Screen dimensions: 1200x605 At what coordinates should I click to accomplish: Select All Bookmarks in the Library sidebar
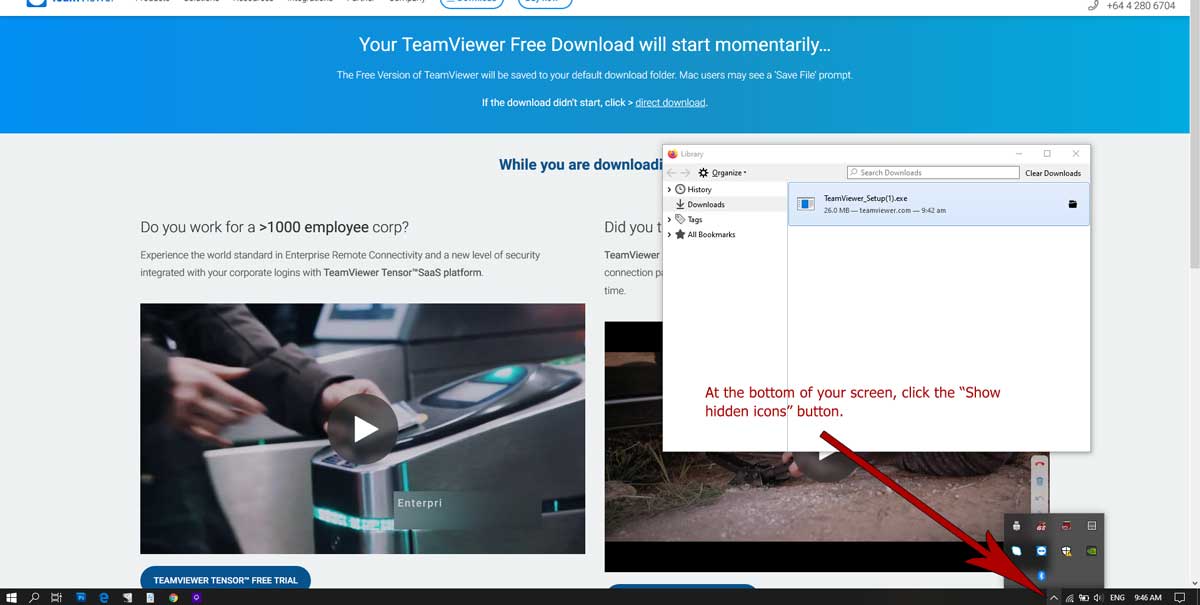click(x=711, y=234)
